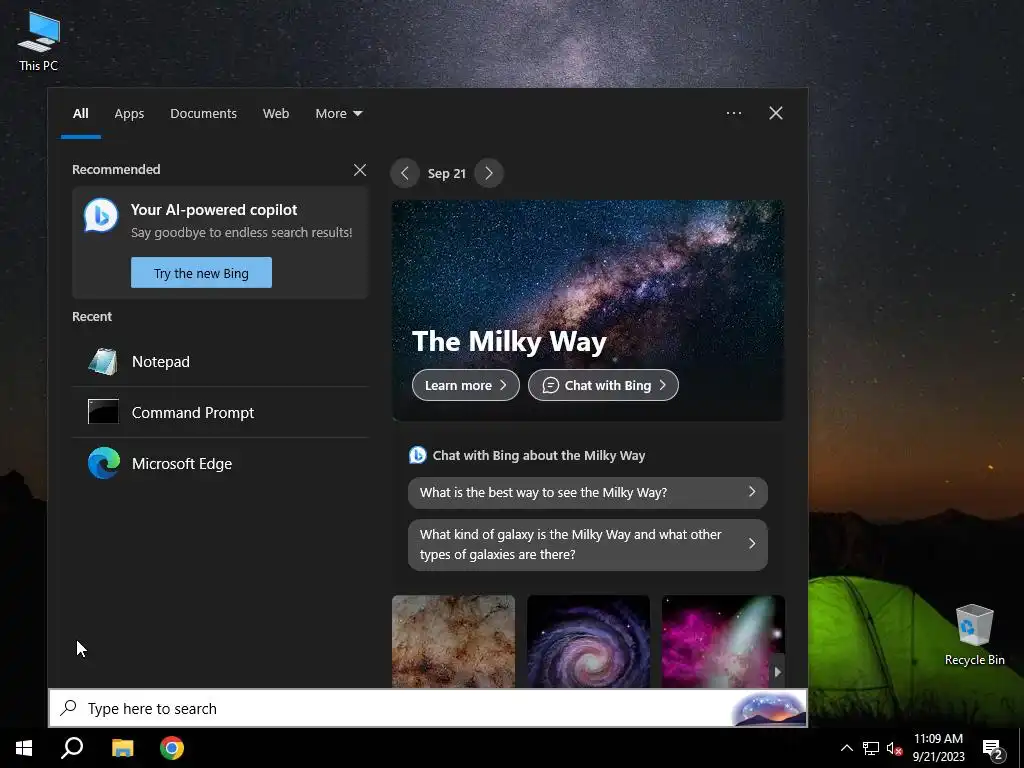Click Learn more button

coord(466,385)
